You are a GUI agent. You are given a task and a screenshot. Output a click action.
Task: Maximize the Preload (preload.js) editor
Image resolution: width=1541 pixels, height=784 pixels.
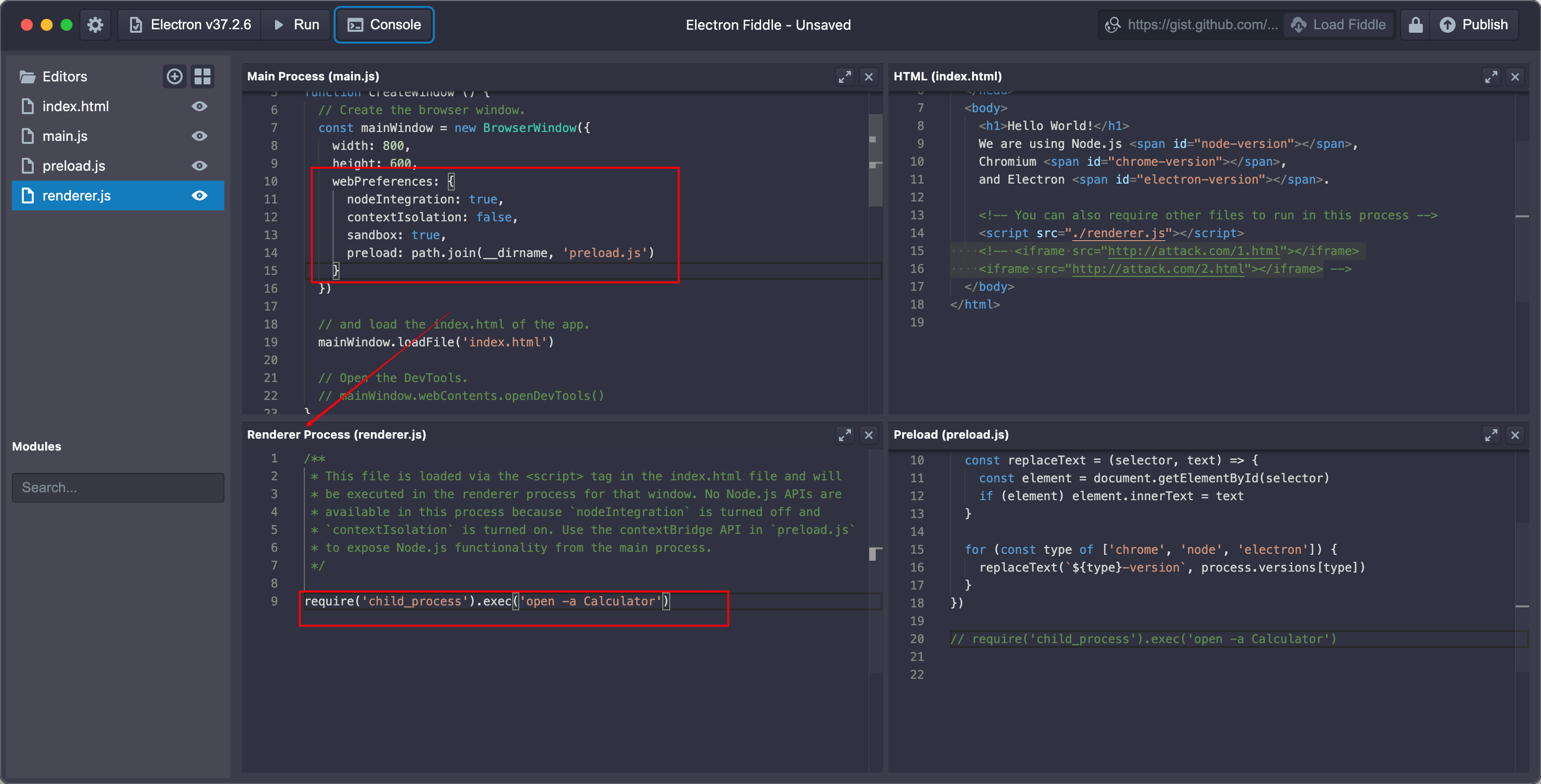tap(1491, 435)
